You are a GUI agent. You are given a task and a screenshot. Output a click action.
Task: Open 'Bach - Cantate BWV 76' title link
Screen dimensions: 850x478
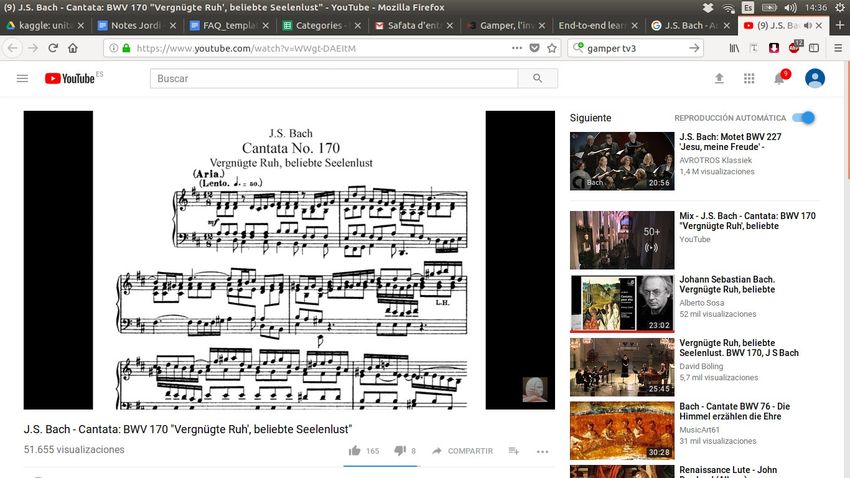click(735, 411)
